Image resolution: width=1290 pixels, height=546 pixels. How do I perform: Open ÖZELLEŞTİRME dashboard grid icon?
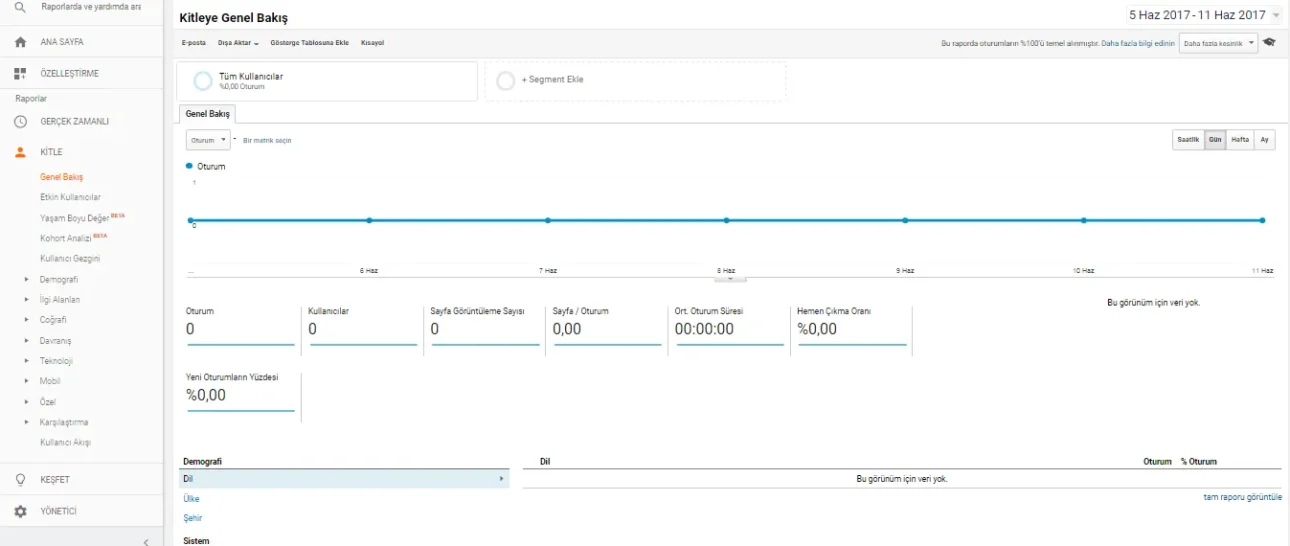tap(20, 74)
